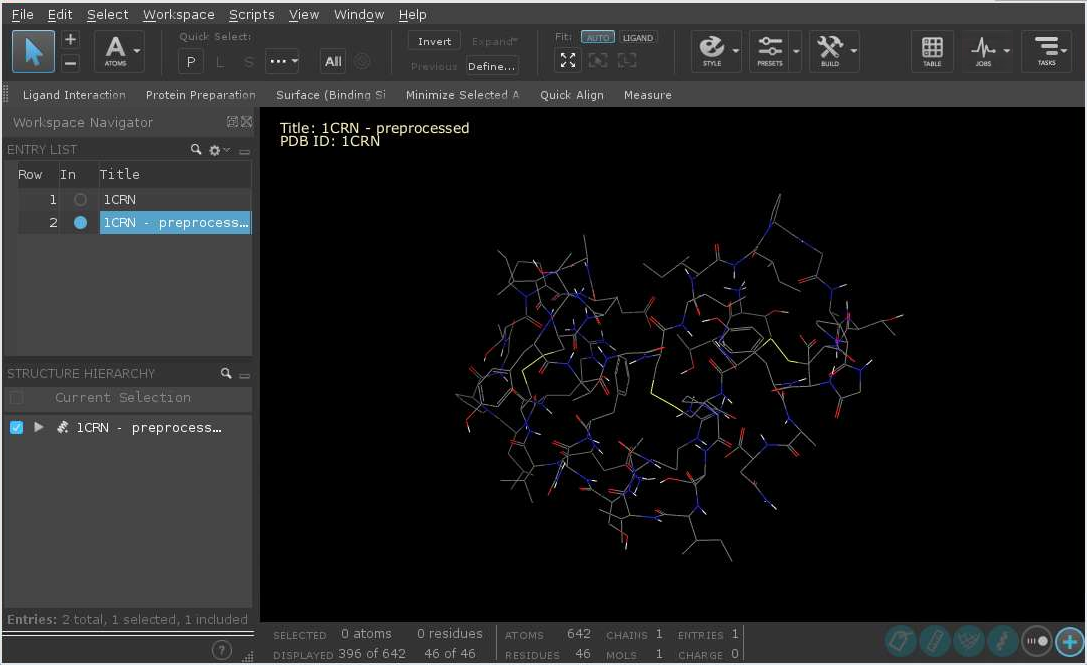Click the Structure Hierarchy search icon

226,374
